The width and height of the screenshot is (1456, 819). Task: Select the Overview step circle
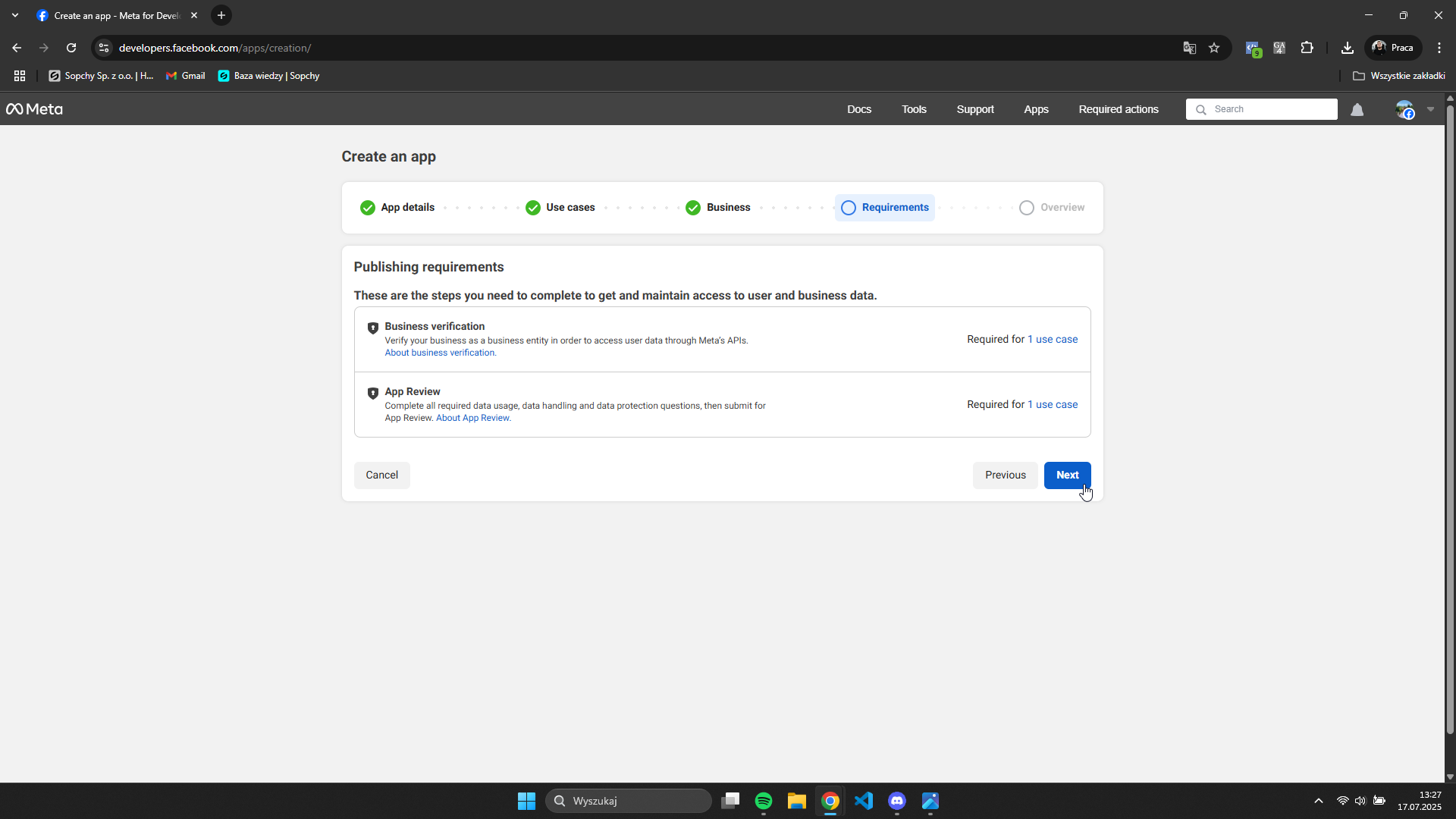(x=1026, y=208)
